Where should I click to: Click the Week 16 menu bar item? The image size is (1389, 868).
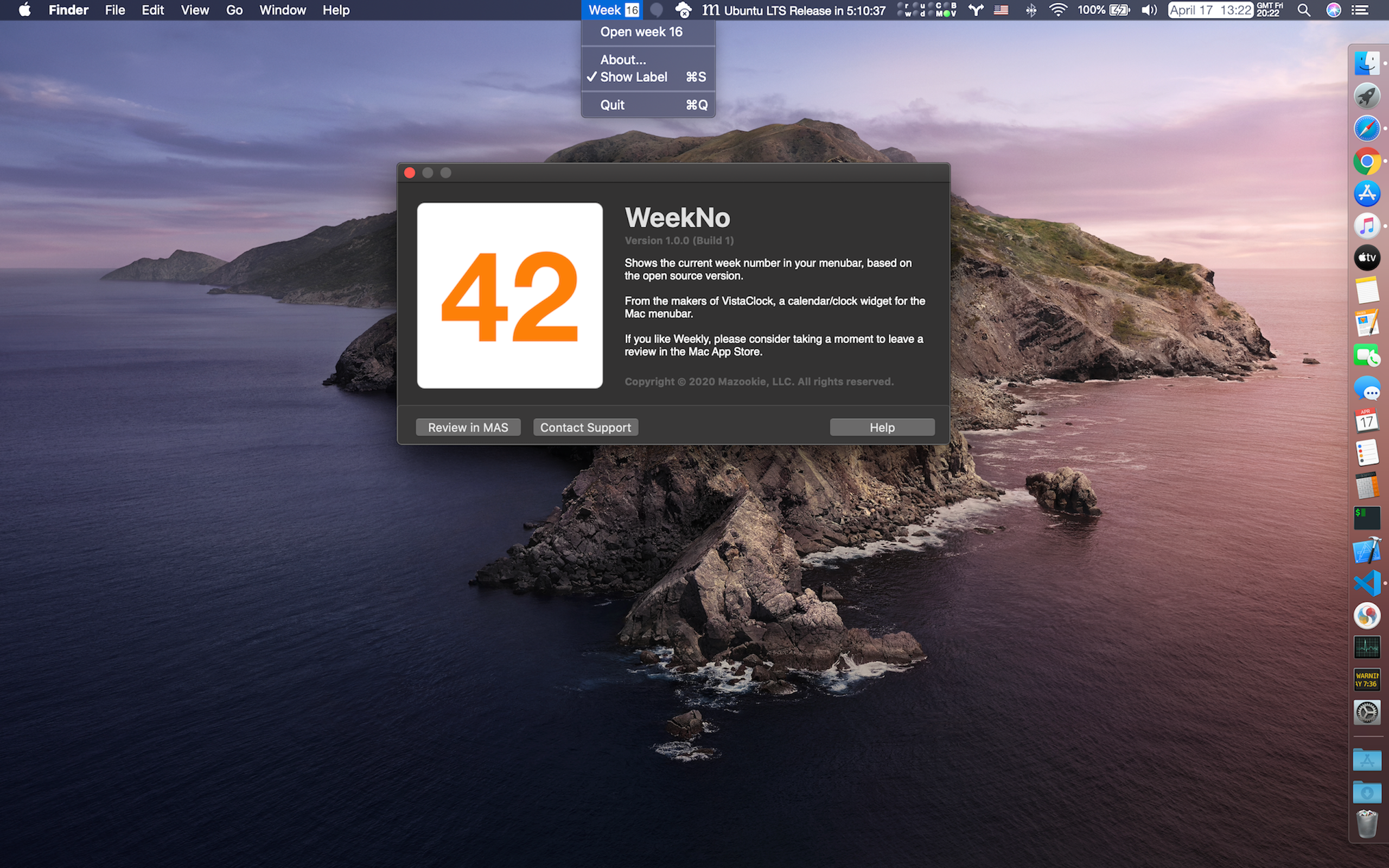(x=613, y=10)
